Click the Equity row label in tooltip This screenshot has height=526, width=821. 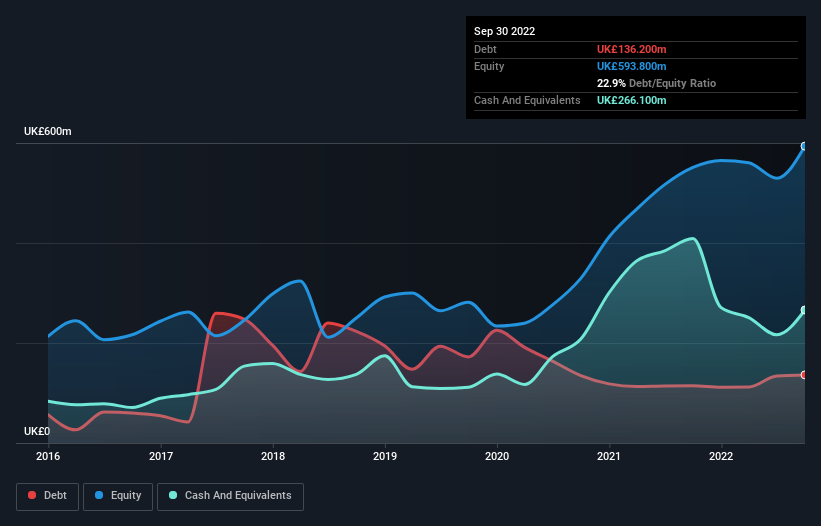[489, 66]
